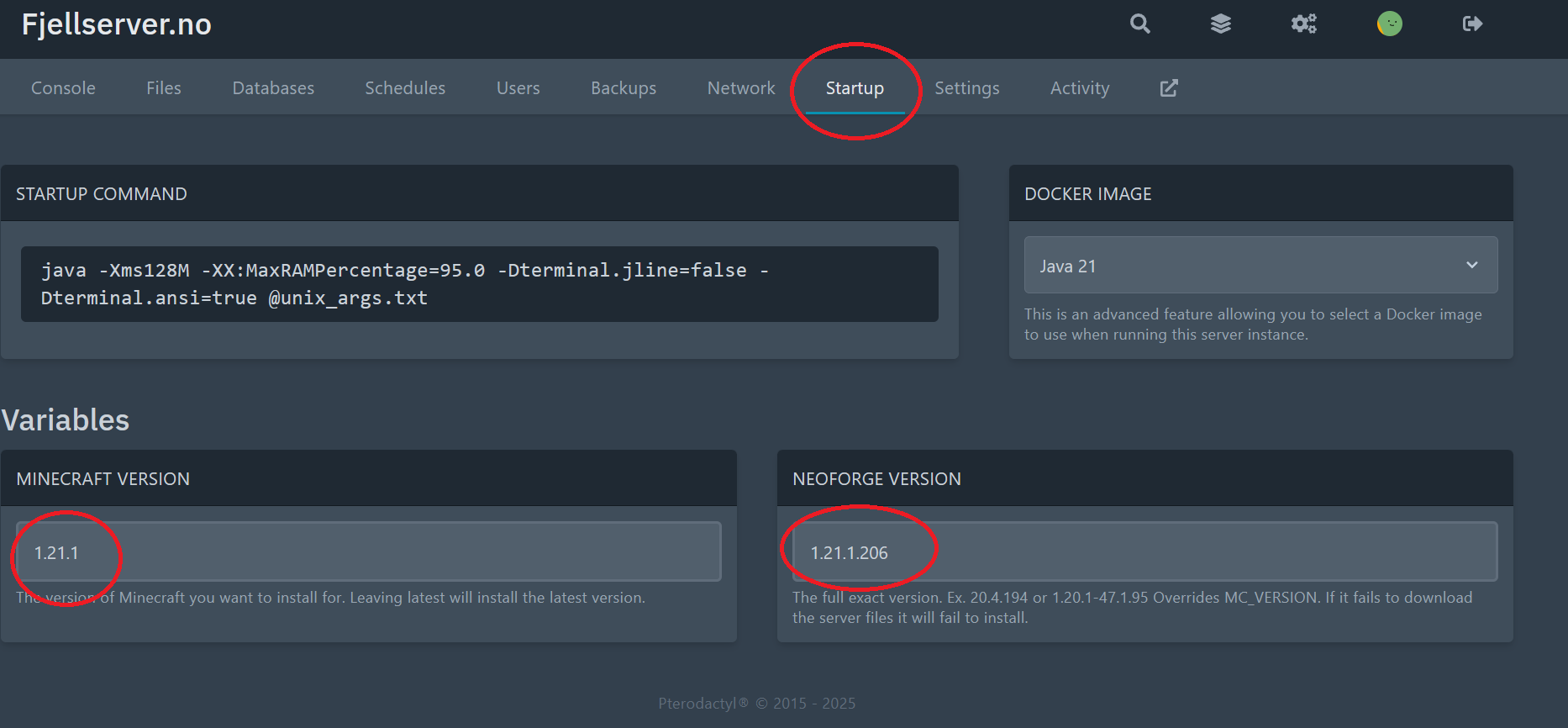The image size is (1568, 728).
Task: Click the search magnifier icon
Action: click(1139, 24)
